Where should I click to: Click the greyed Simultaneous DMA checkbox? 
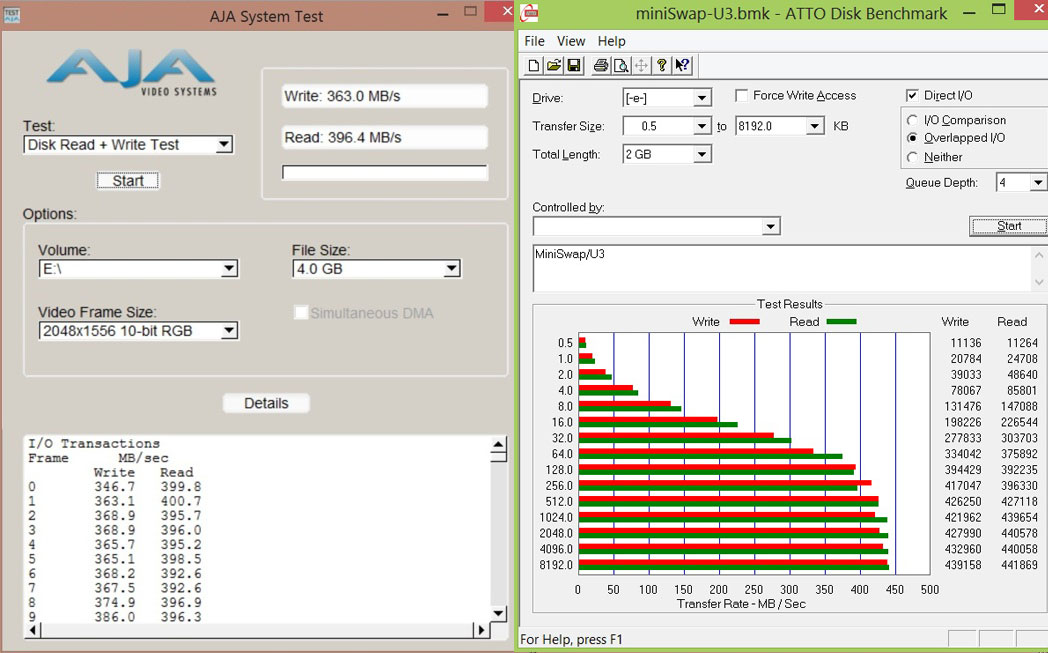click(x=301, y=313)
